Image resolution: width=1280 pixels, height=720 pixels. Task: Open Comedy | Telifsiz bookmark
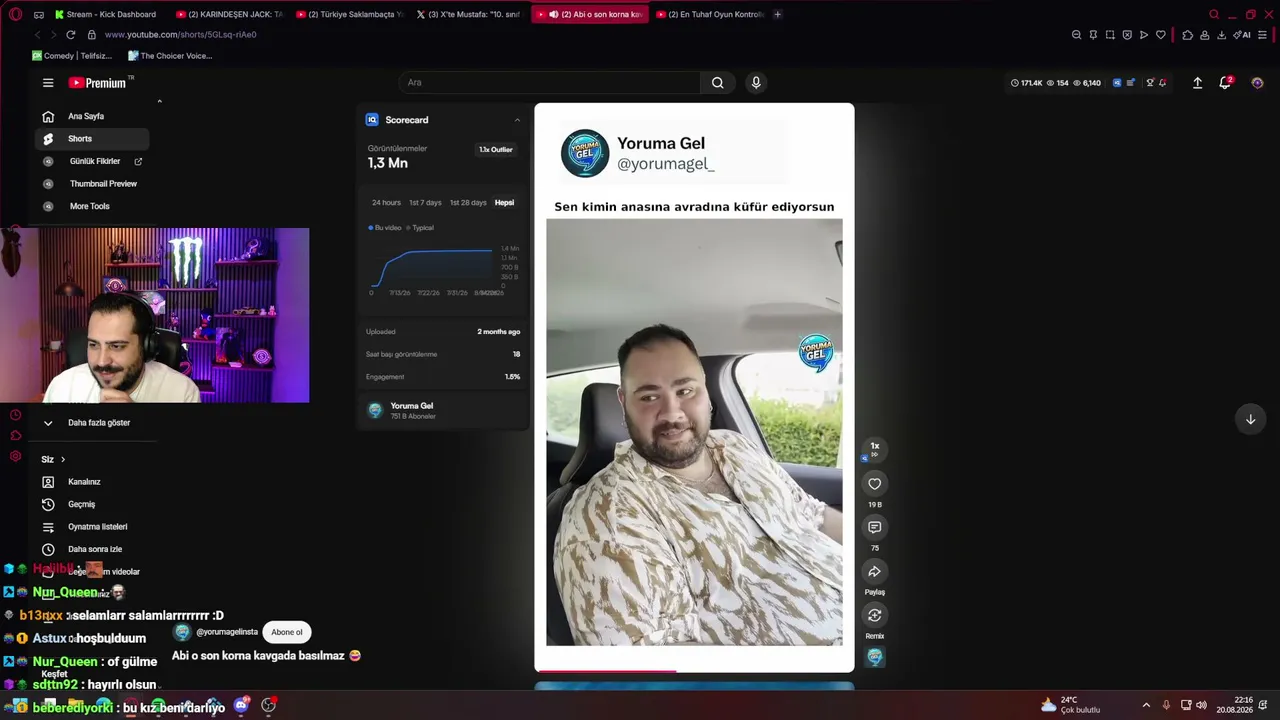[73, 56]
